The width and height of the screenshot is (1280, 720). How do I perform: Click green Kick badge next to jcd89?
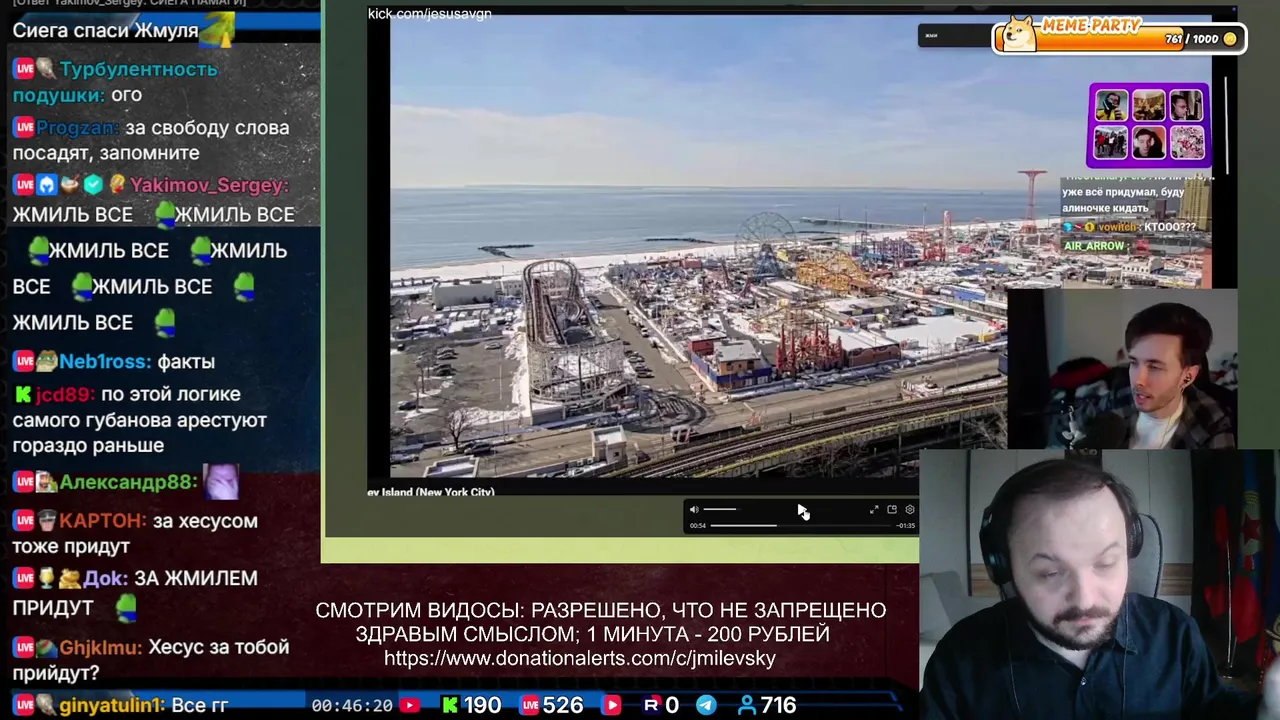pyautogui.click(x=23, y=395)
